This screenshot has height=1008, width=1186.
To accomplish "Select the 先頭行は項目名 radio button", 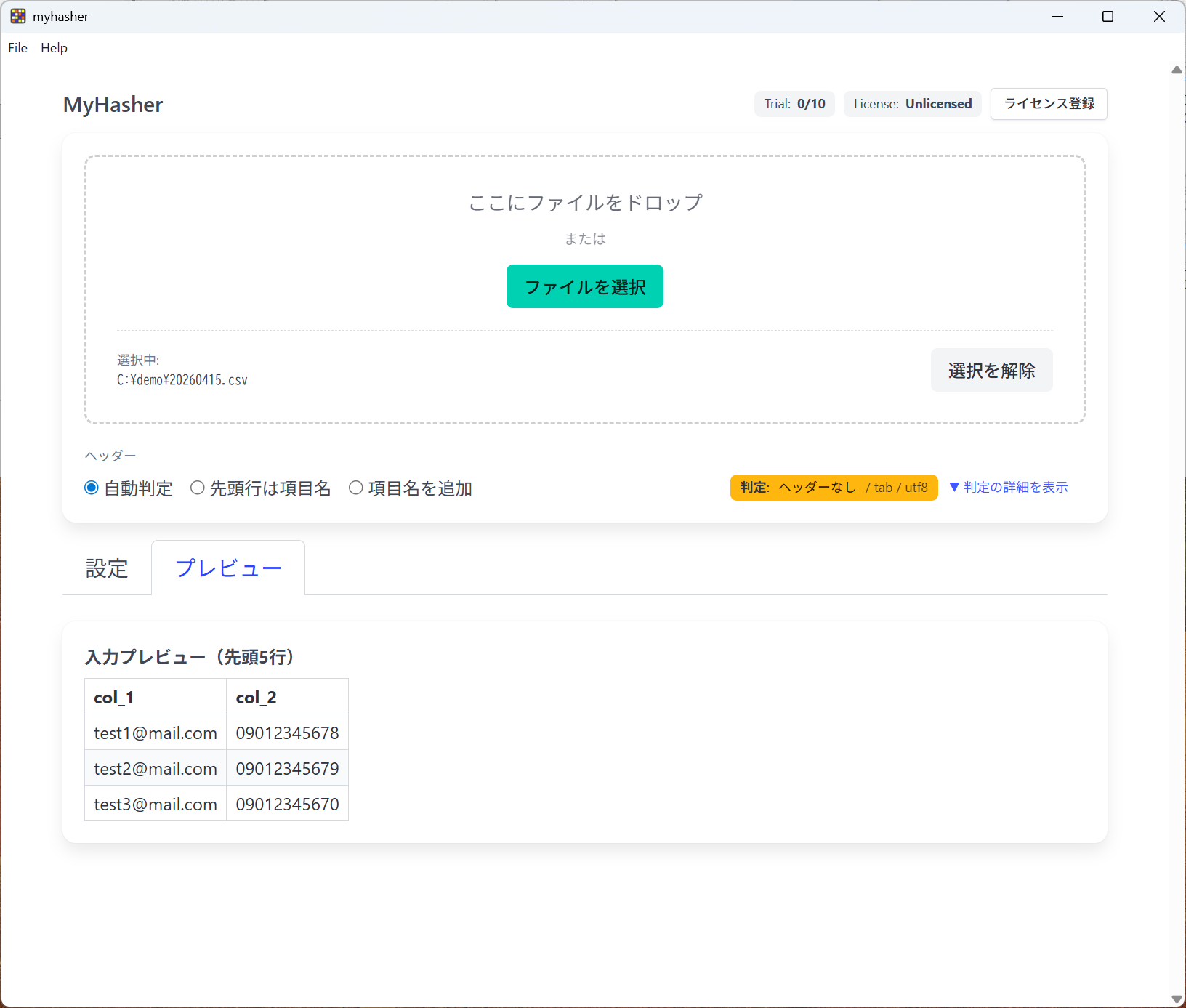I will coord(197,488).
